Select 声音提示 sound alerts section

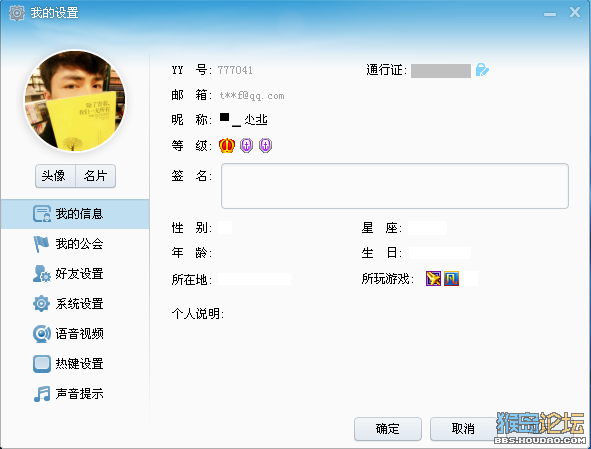tap(75, 394)
